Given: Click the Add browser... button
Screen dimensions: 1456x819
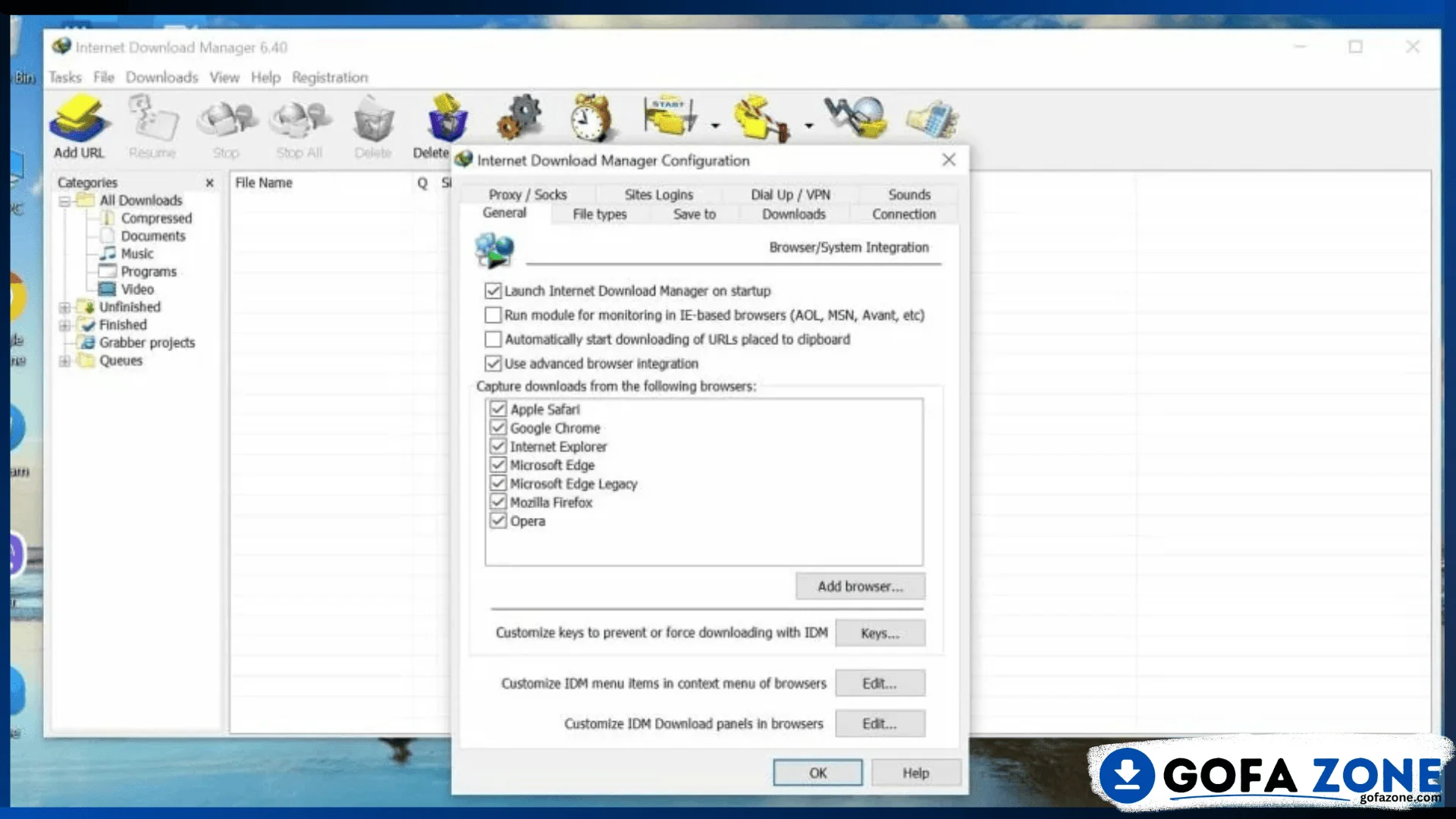Looking at the screenshot, I should pos(860,586).
